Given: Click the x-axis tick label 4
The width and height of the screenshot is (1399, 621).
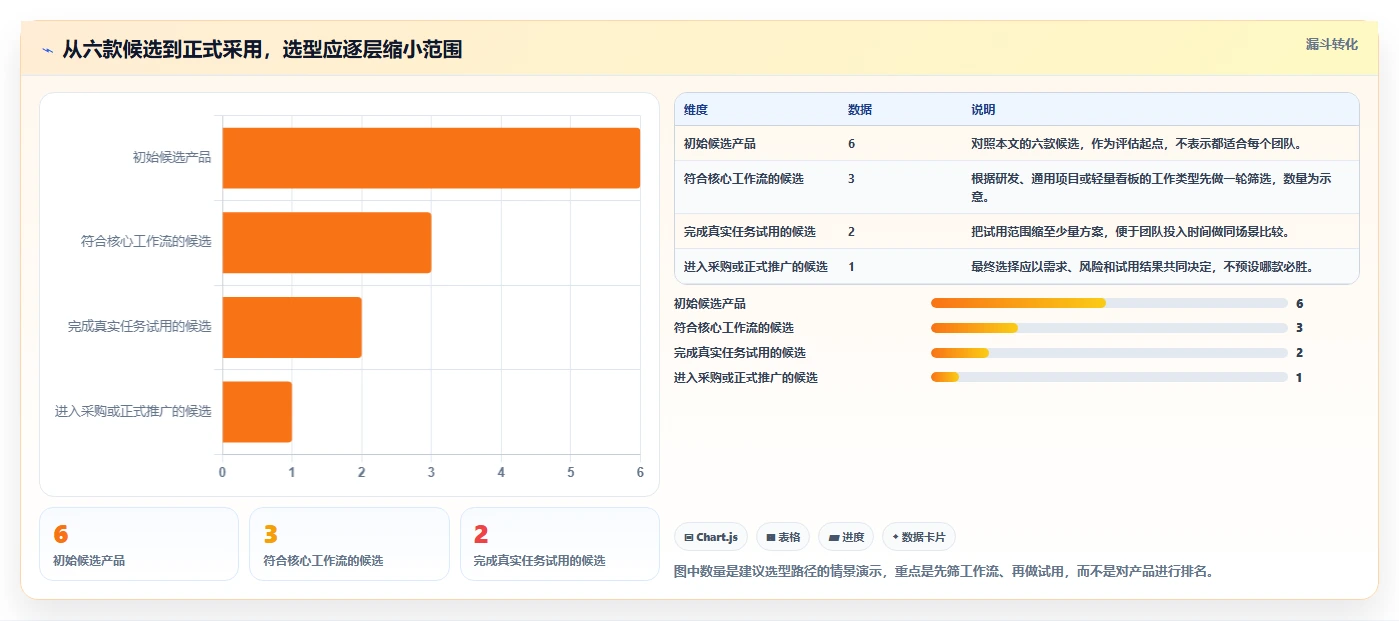Looking at the screenshot, I should (x=501, y=472).
